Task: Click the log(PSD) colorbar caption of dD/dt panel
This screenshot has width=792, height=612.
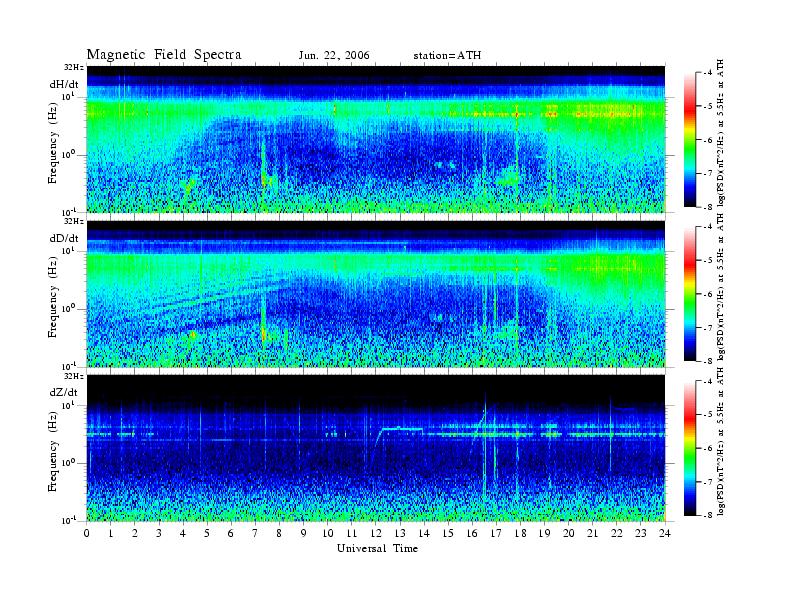Action: pyautogui.click(x=721, y=287)
